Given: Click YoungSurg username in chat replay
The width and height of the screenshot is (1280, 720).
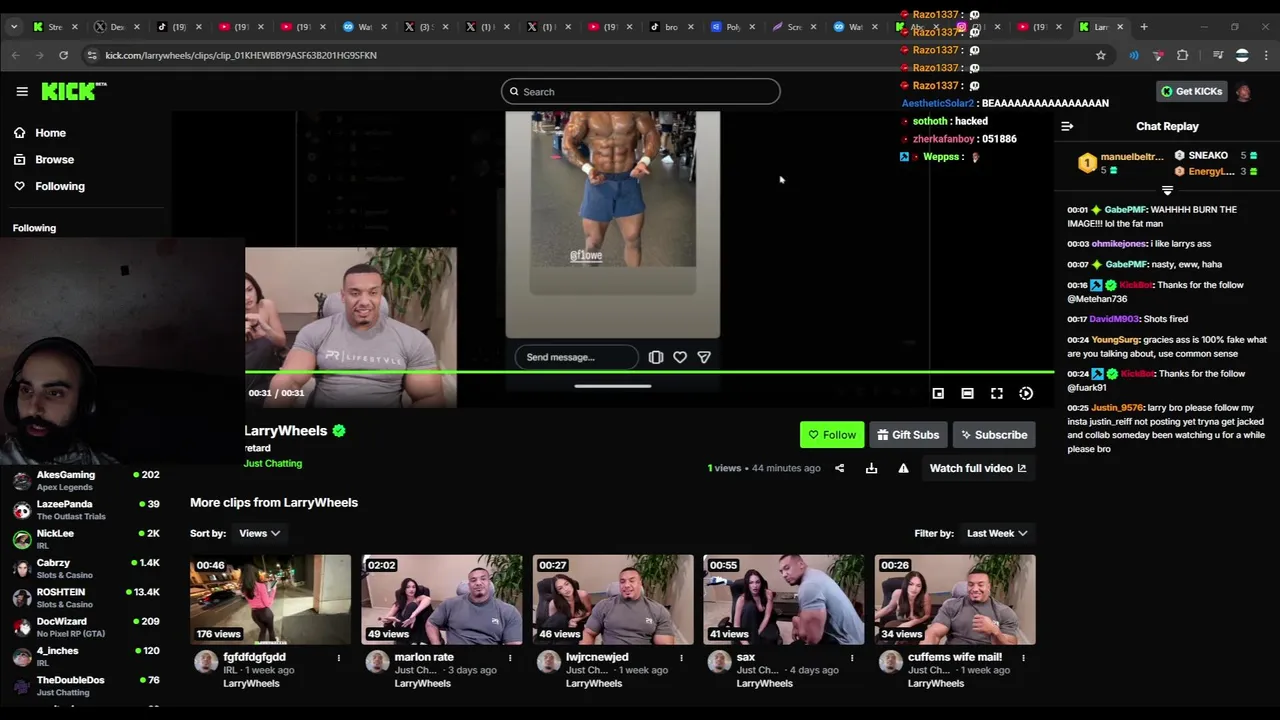Looking at the screenshot, I should click(x=1115, y=340).
